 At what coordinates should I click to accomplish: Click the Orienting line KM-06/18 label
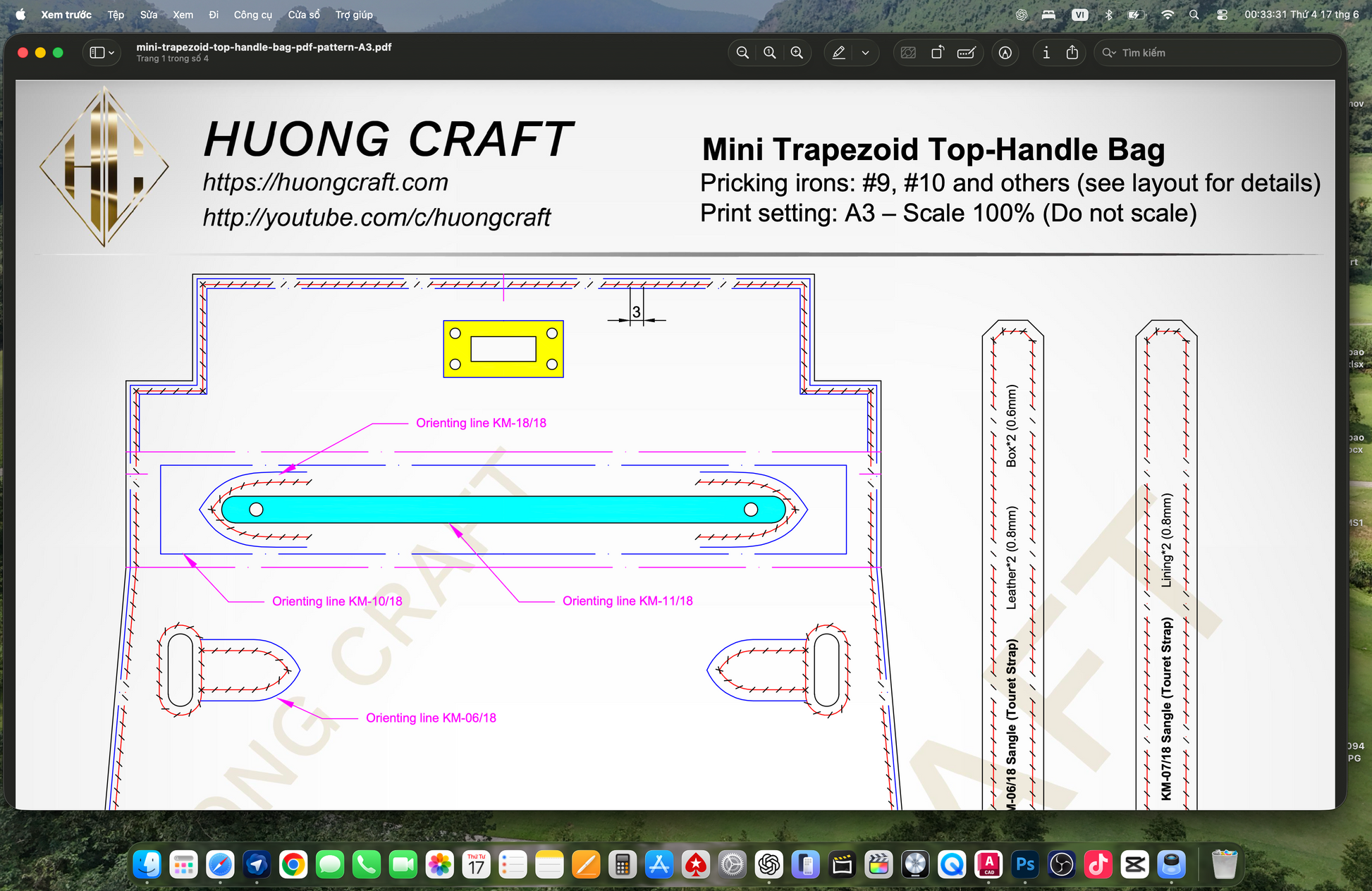[431, 718]
